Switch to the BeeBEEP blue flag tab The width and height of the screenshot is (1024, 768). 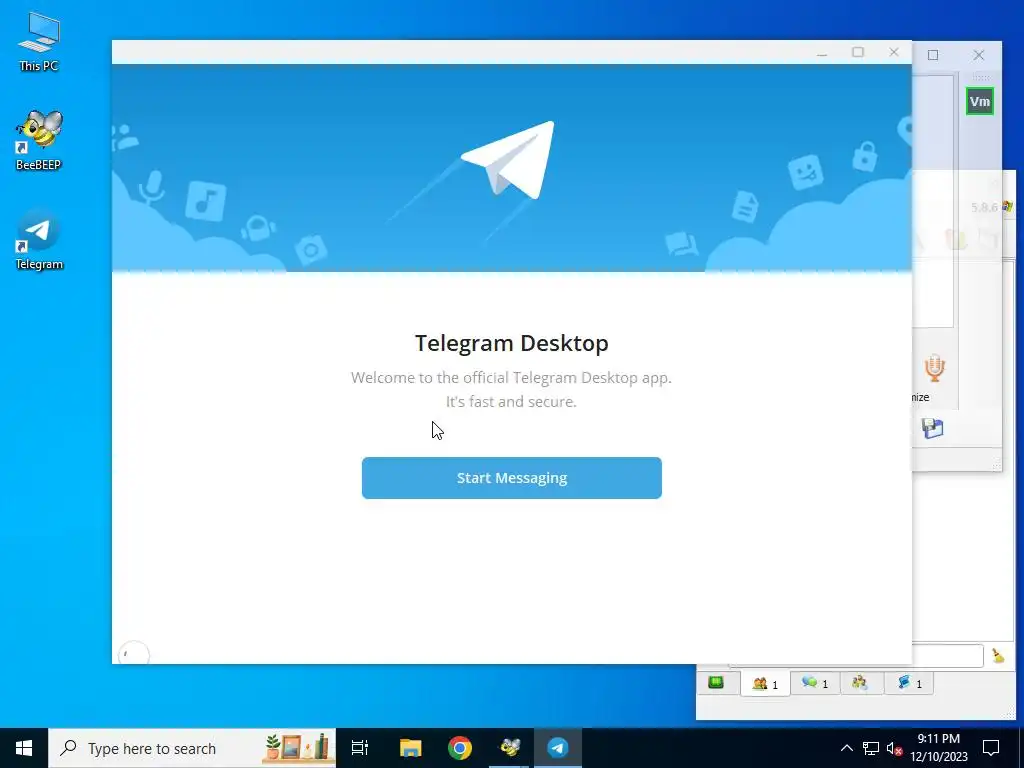click(x=908, y=683)
